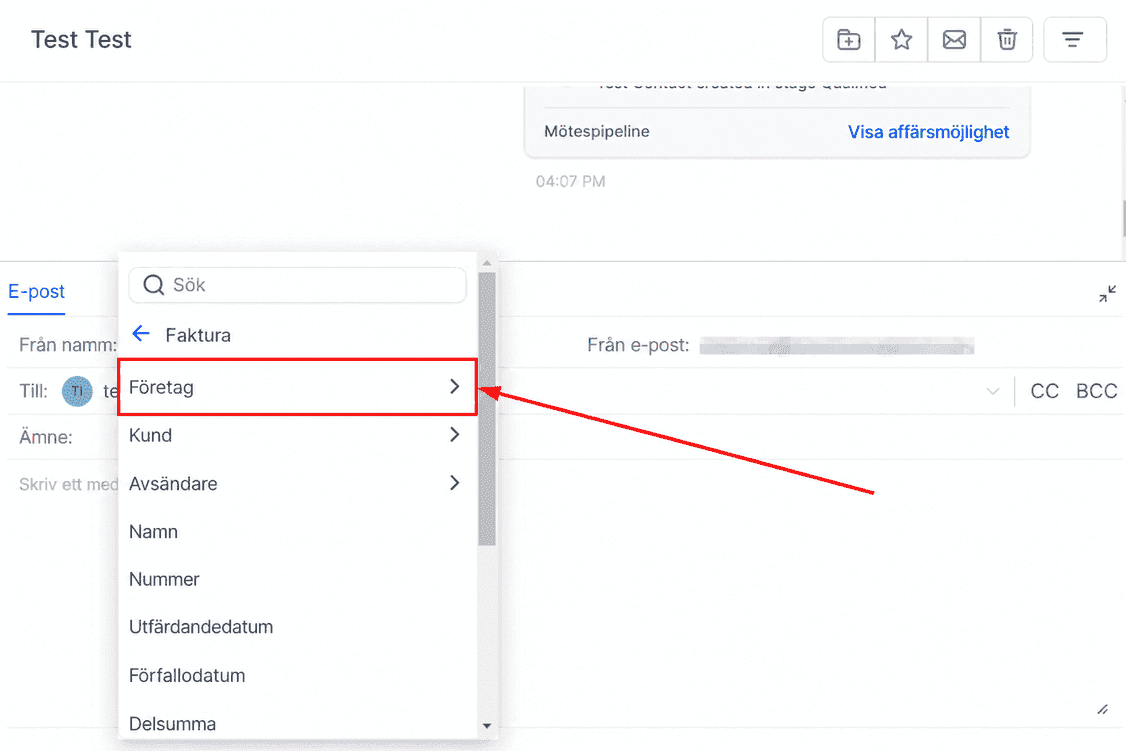The width and height of the screenshot is (1126, 751).
Task: Click the add-to-folder icon in header
Action: point(849,39)
